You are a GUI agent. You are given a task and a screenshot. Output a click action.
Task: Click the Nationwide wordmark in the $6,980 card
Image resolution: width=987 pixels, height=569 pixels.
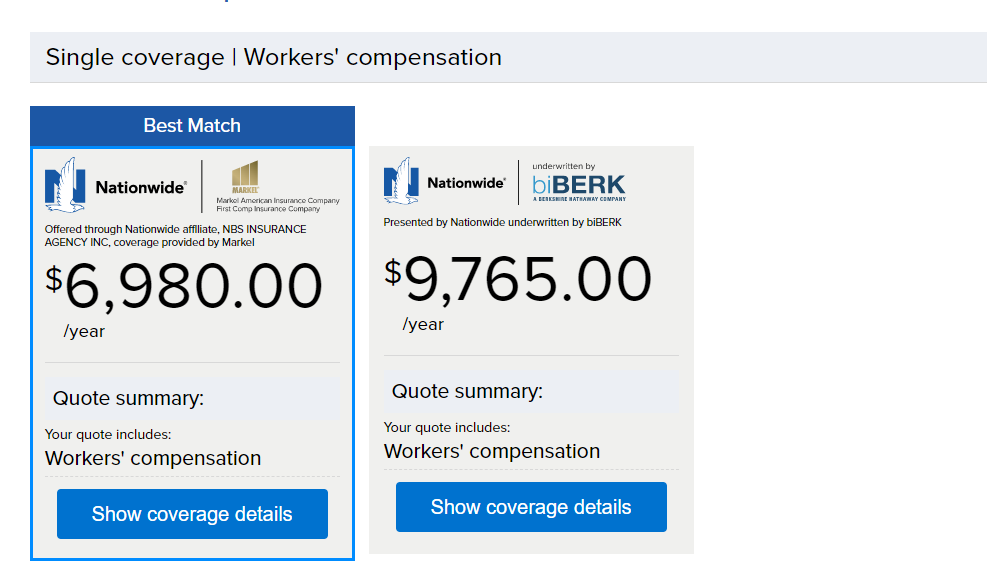[140, 187]
